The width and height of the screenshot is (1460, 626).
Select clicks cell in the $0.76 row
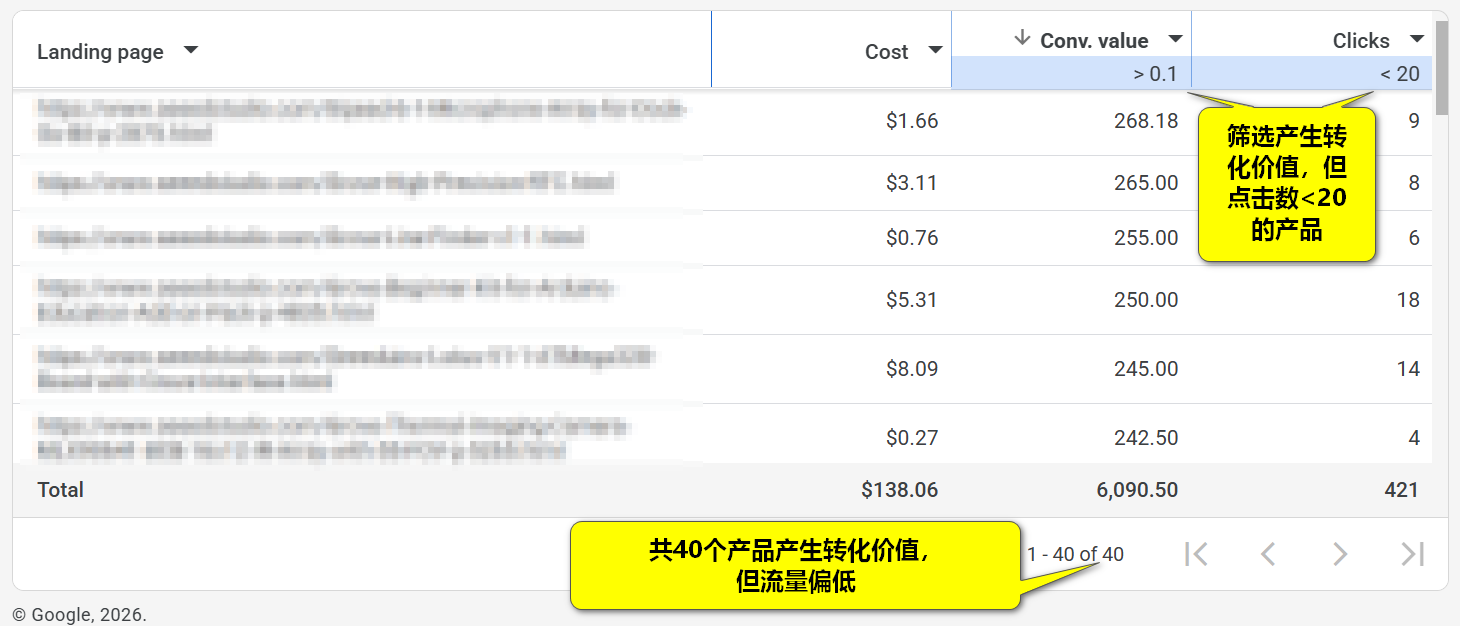point(1414,238)
